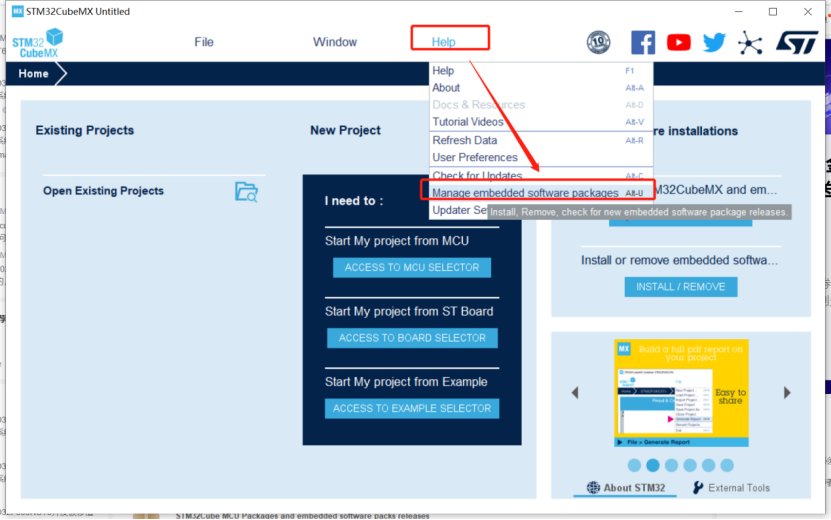Click the INSTALL / REMOVE button
Screen dimensions: 831x520
coord(680,287)
